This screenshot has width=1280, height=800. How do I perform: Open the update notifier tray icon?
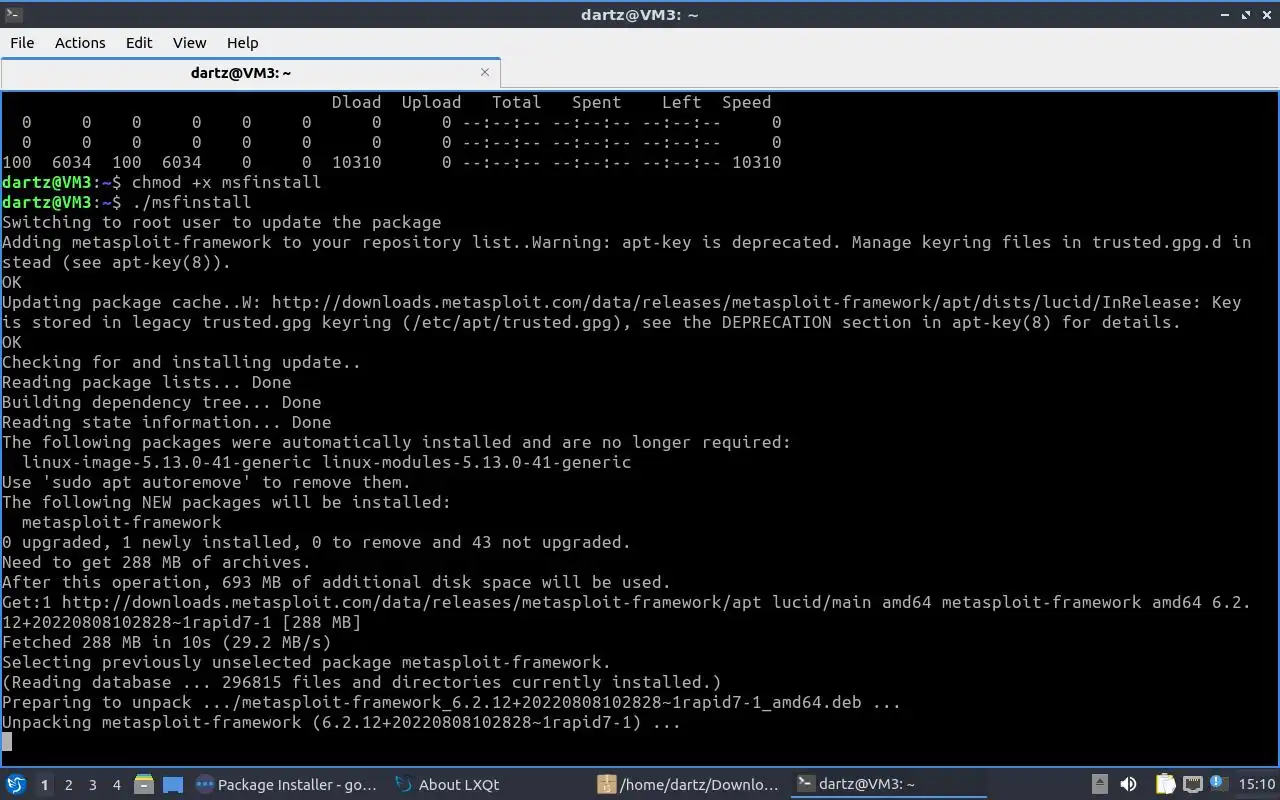(x=1218, y=784)
